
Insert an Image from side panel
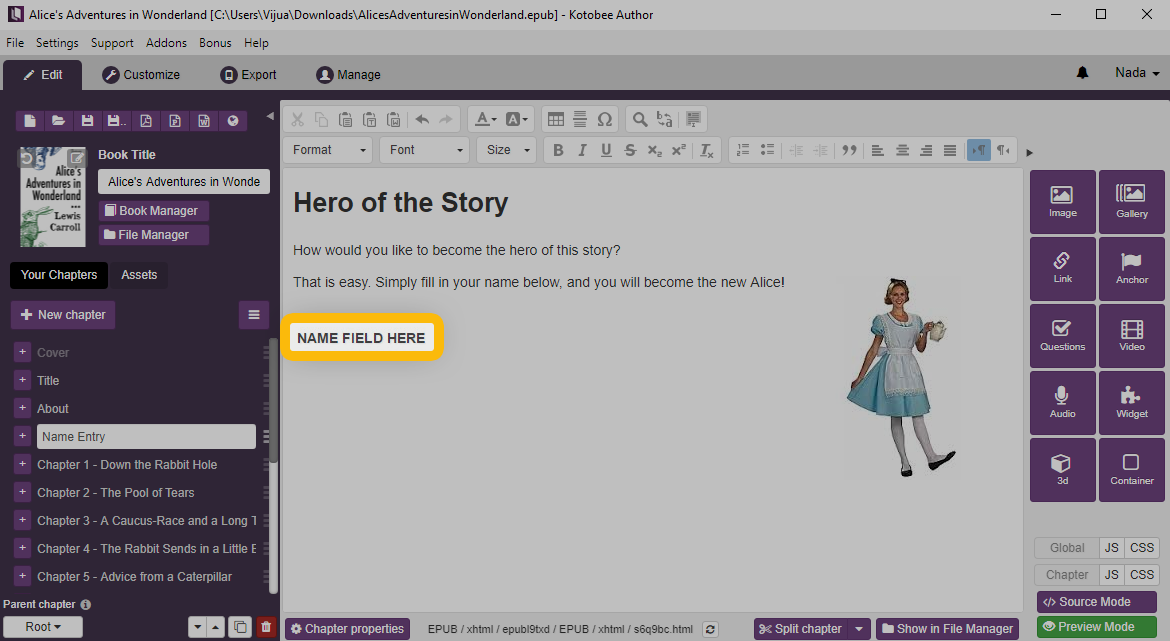1062,201
